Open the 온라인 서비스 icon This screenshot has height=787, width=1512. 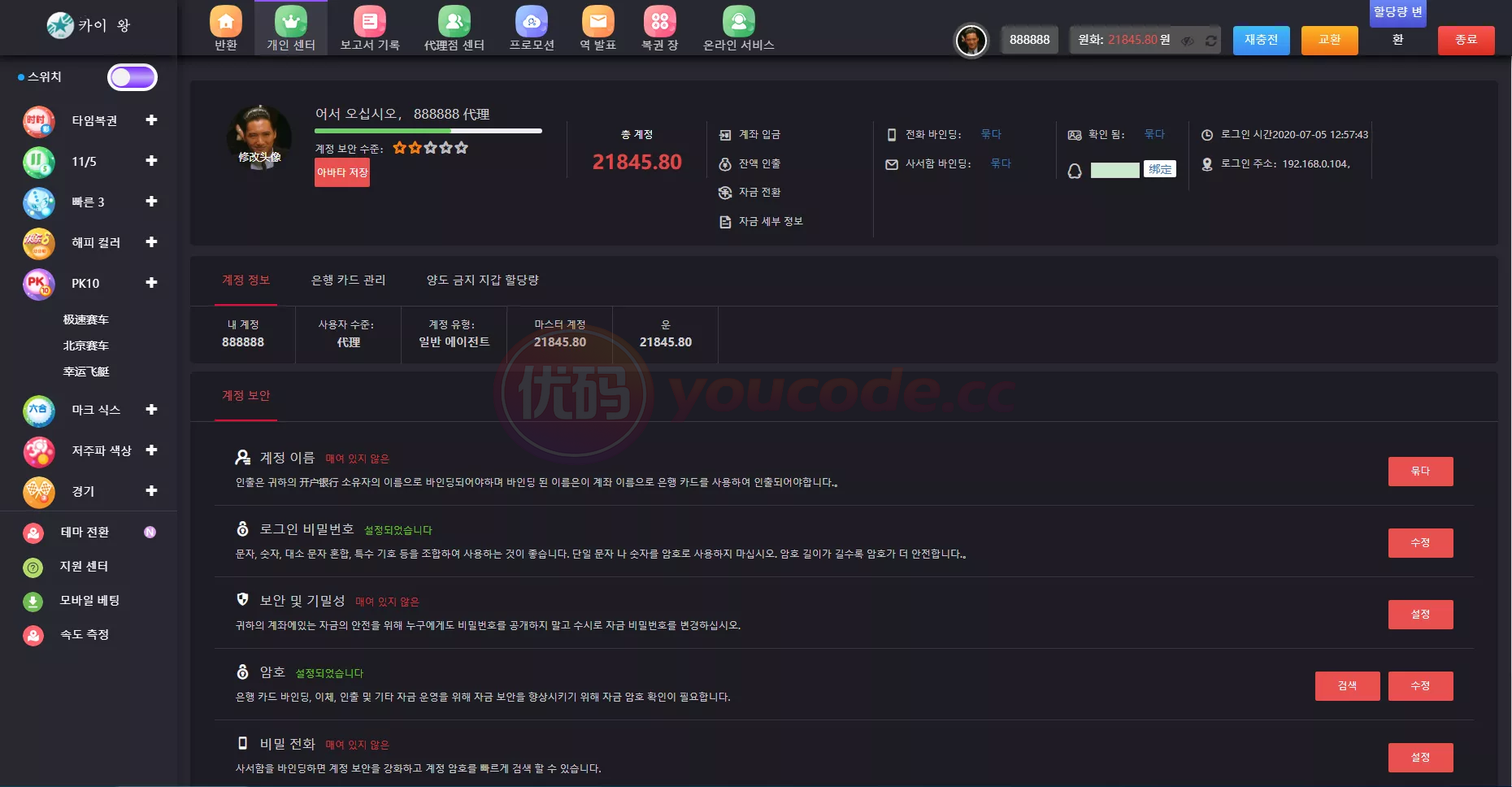pos(739,22)
